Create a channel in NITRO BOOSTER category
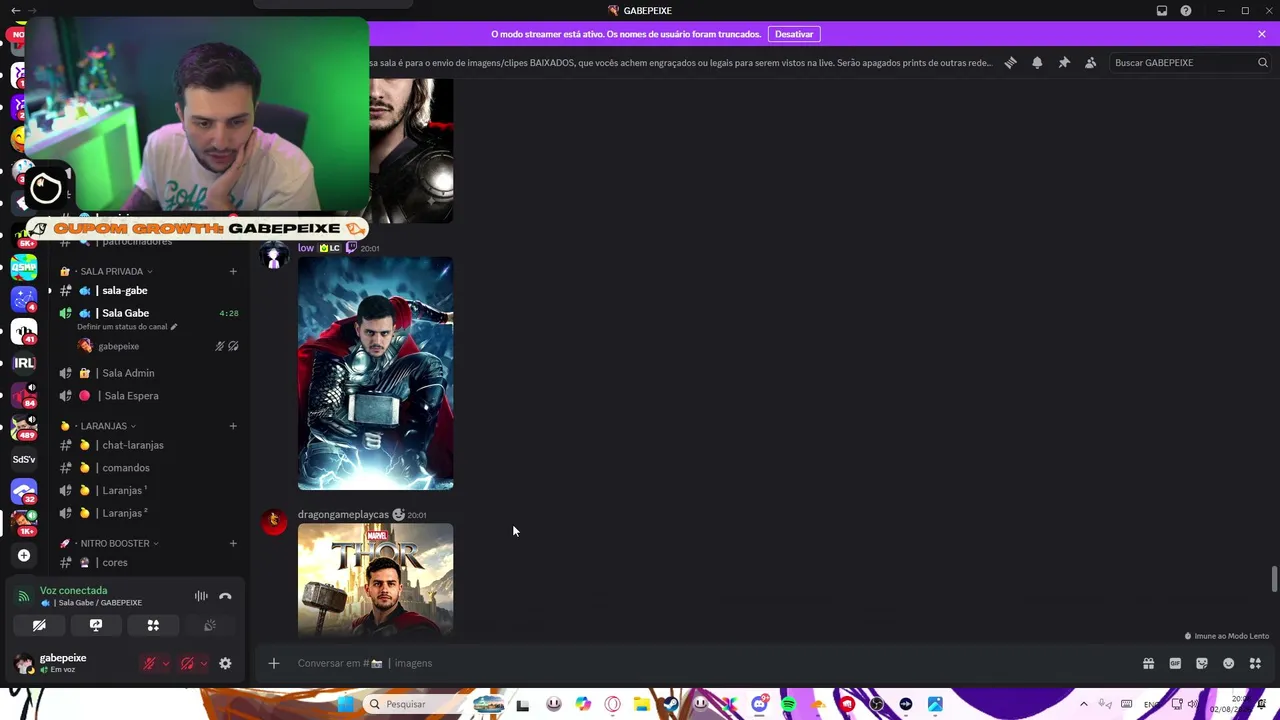This screenshot has width=1280, height=720. (233, 543)
